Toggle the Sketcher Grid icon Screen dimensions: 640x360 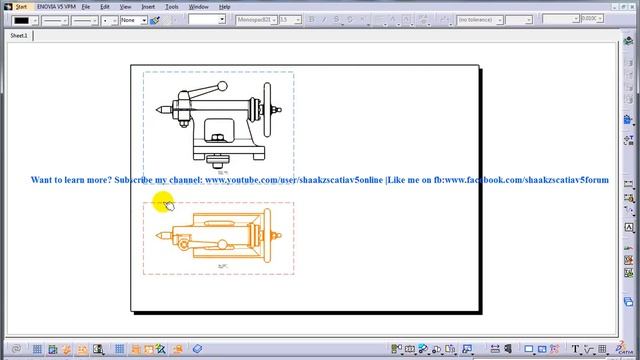pyautogui.click(x=37, y=349)
